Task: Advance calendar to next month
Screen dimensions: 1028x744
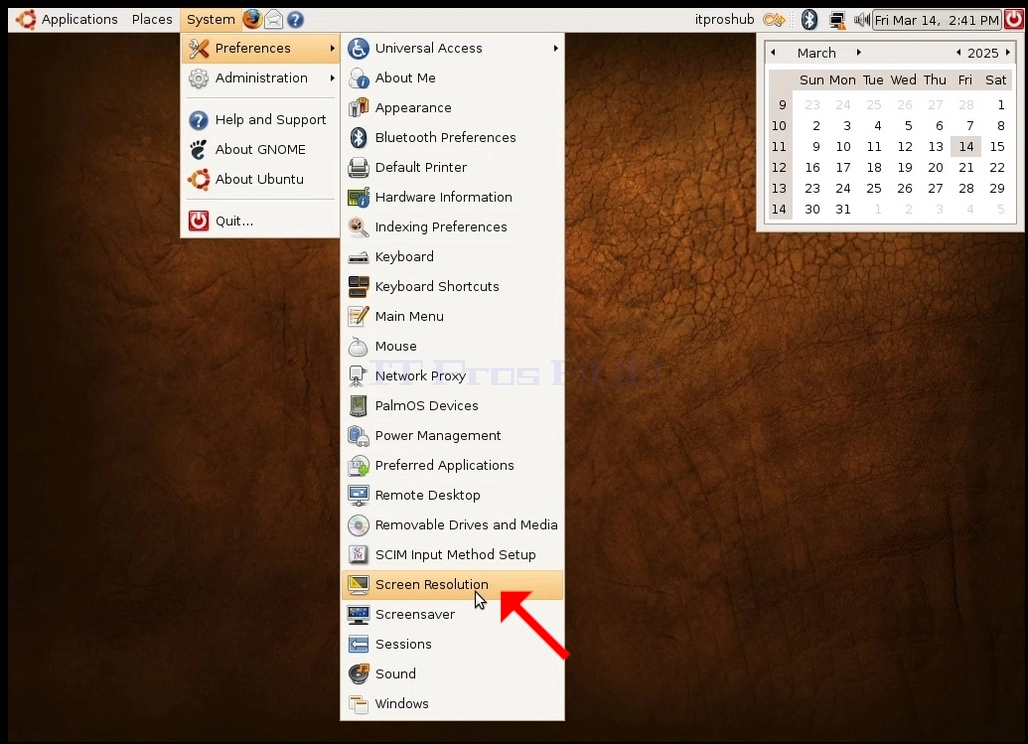Action: tap(859, 52)
